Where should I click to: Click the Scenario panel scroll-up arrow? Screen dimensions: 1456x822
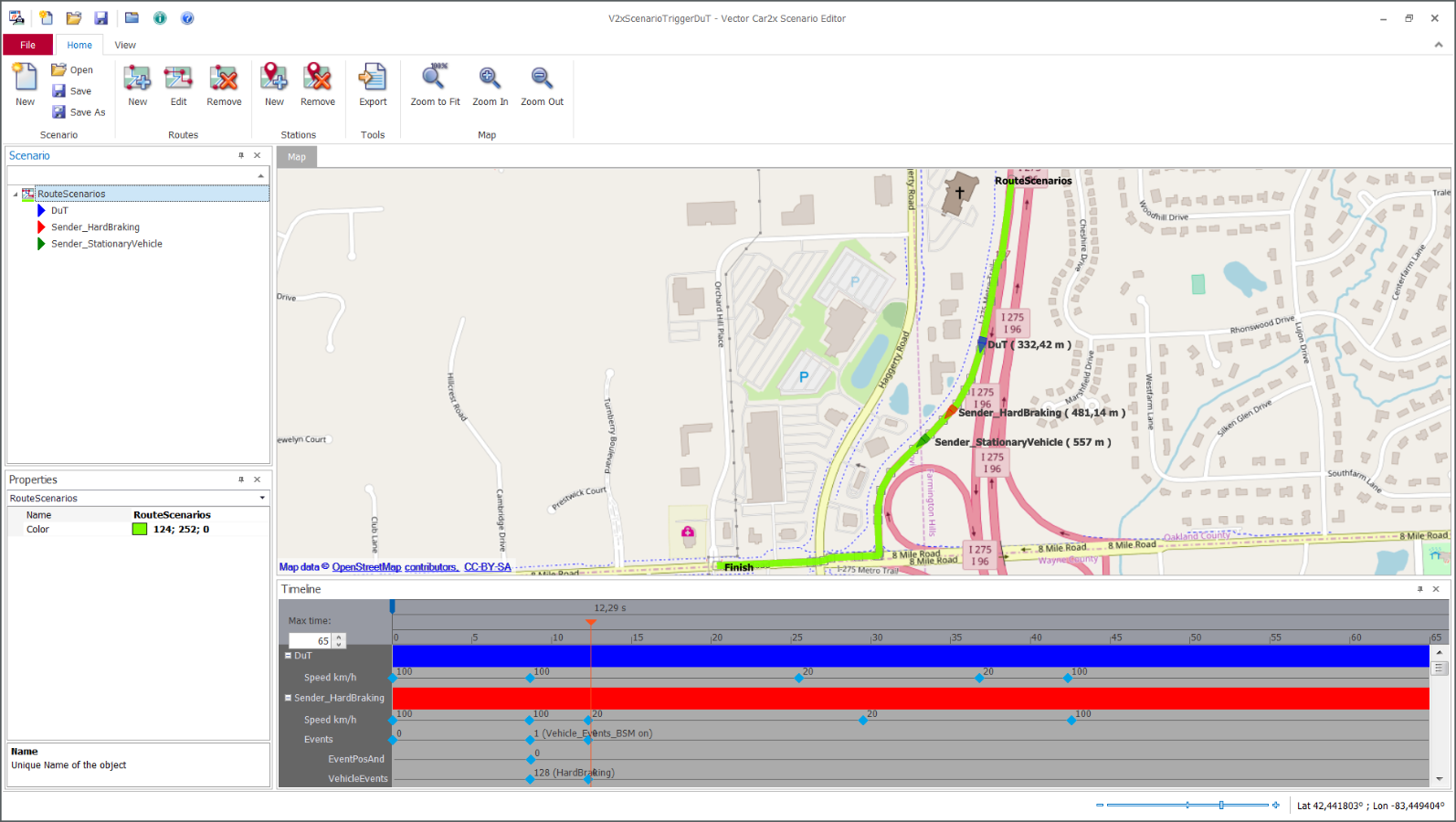pos(261,175)
